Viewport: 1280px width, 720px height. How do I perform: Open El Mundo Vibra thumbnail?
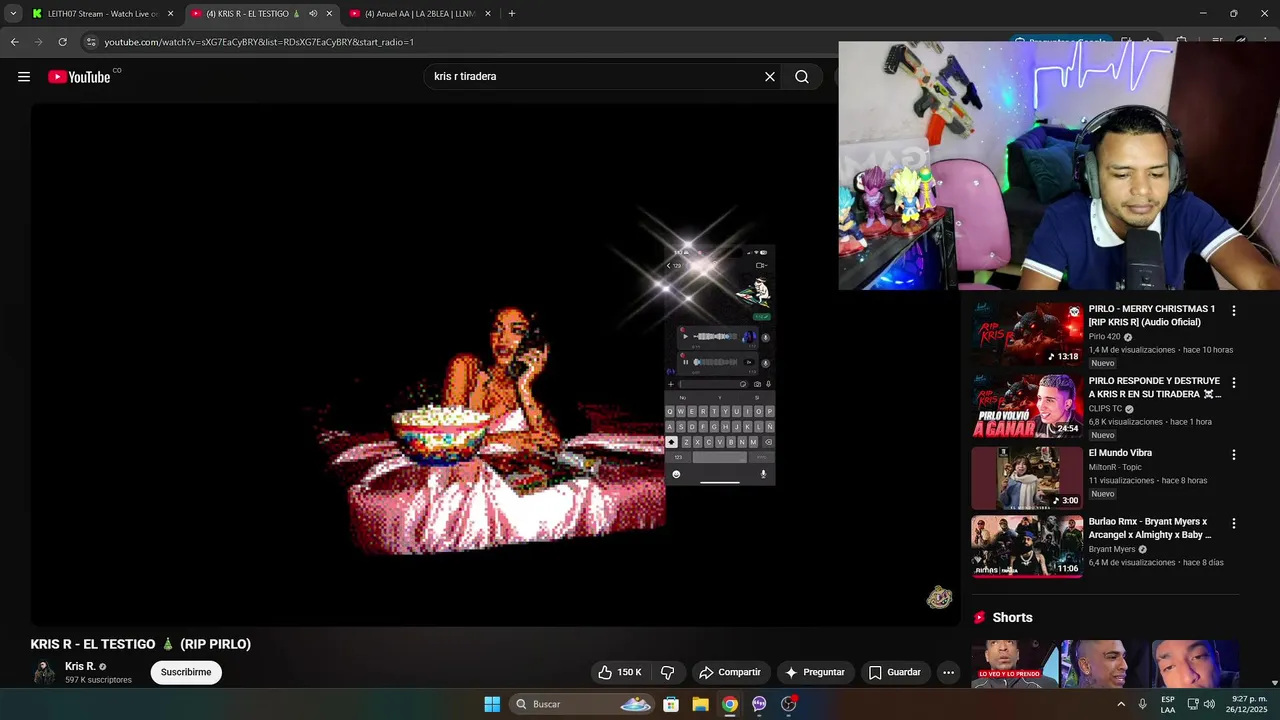pos(1027,478)
